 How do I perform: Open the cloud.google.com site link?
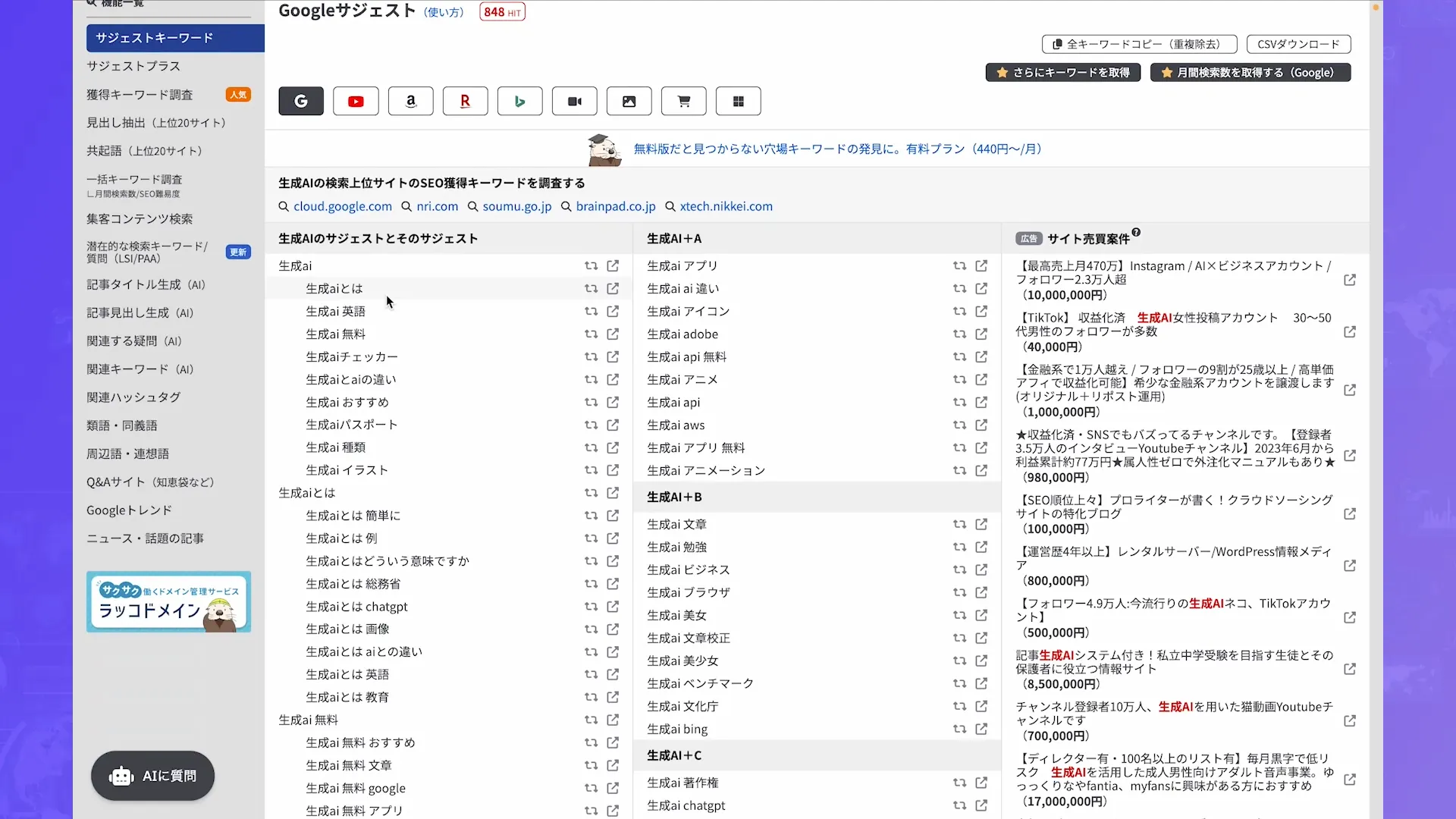tap(342, 206)
